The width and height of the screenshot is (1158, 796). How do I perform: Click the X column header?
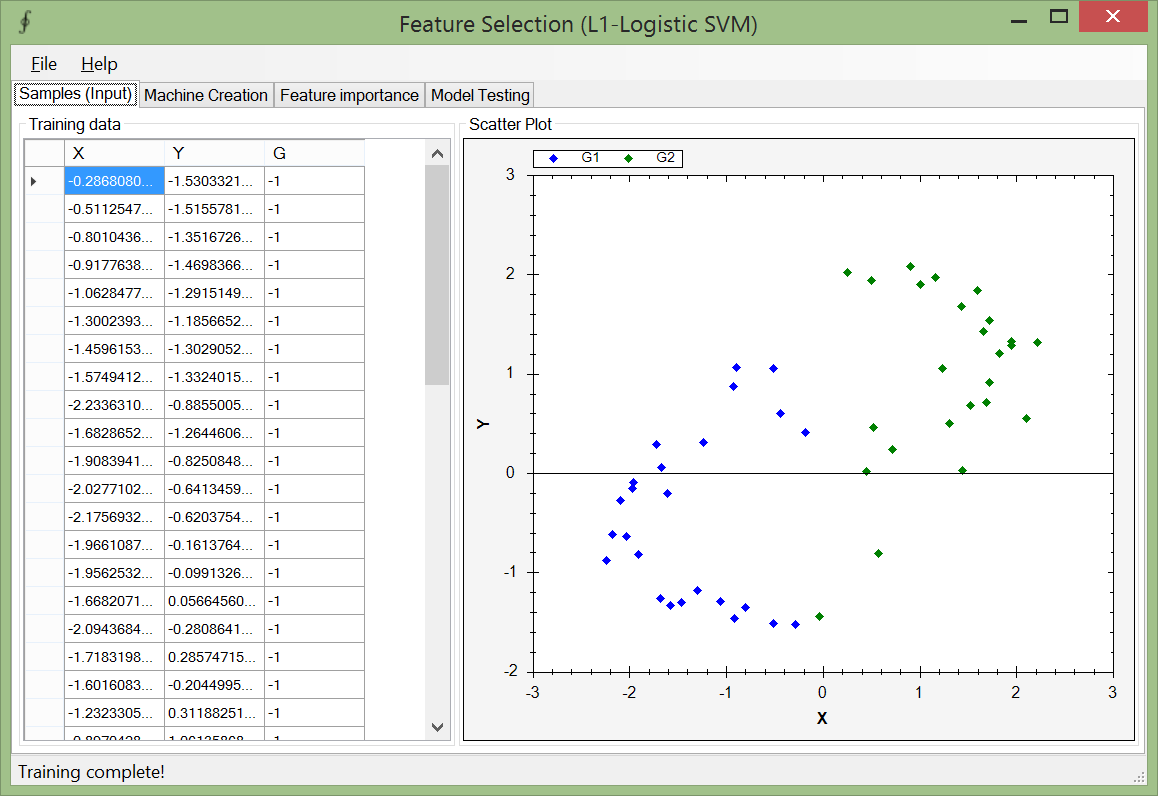pos(114,153)
